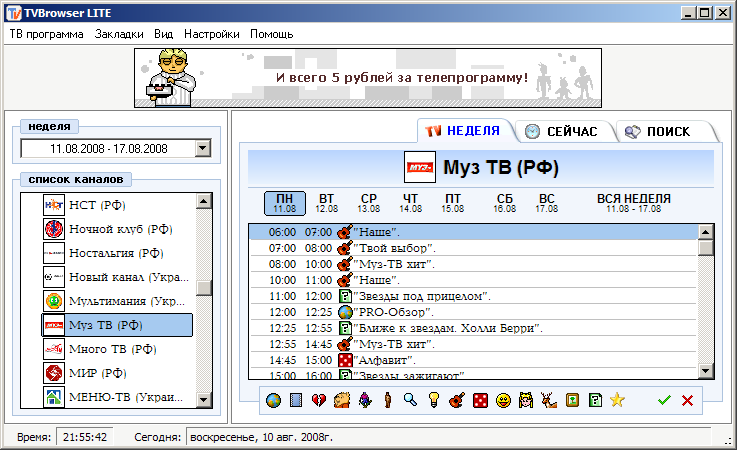This screenshot has width=737, height=450.
Task: Click the framed picture filter icon
Action: (572, 401)
